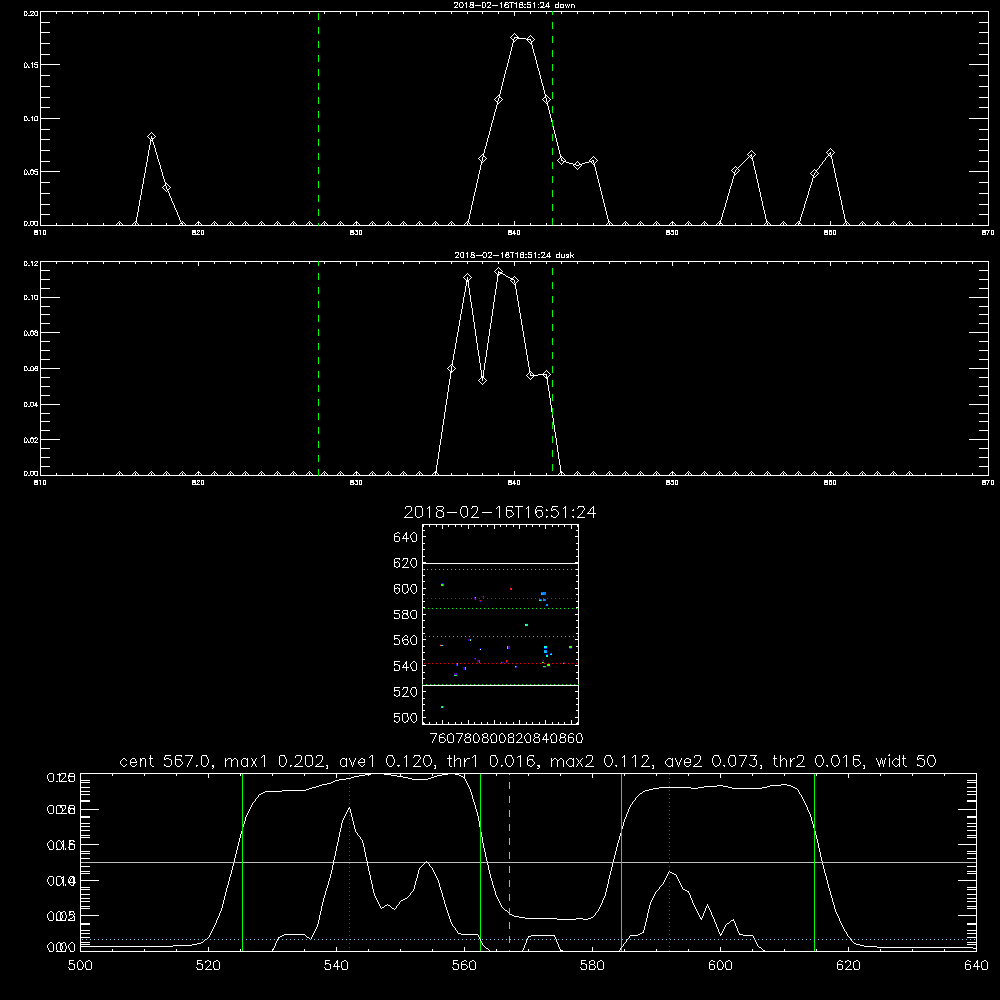This screenshot has width=1000, height=1000.
Task: Click the tallest diamond marker in dusk plot
Action: point(499,272)
